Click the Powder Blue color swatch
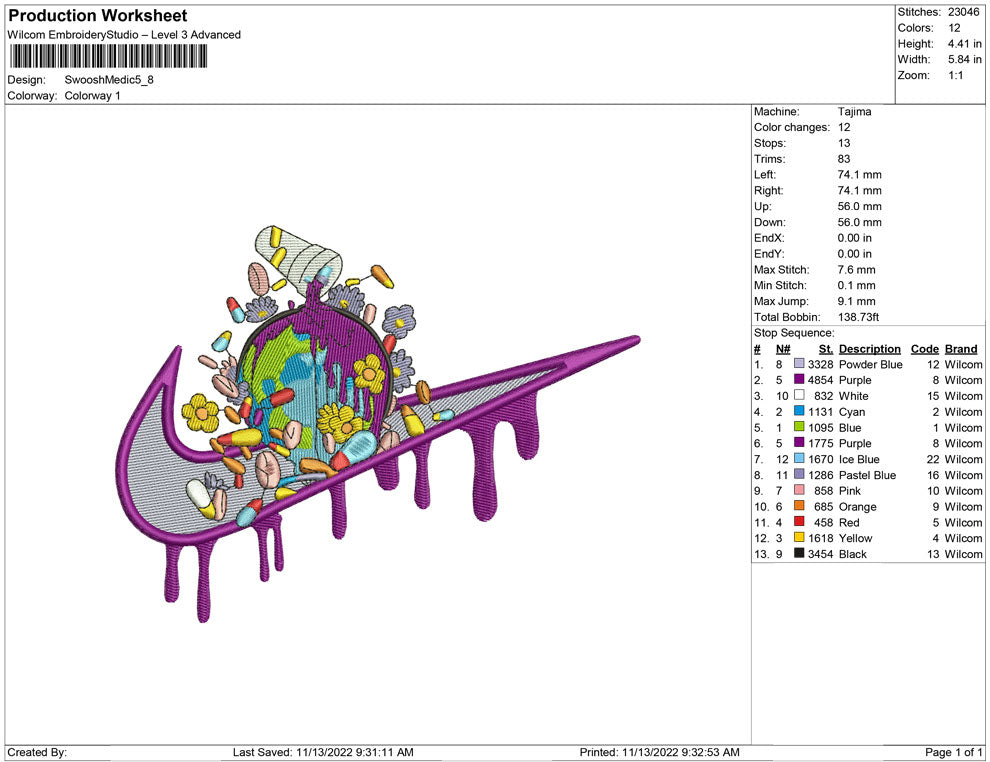Image resolution: width=990 pixels, height=762 pixels. coord(799,364)
